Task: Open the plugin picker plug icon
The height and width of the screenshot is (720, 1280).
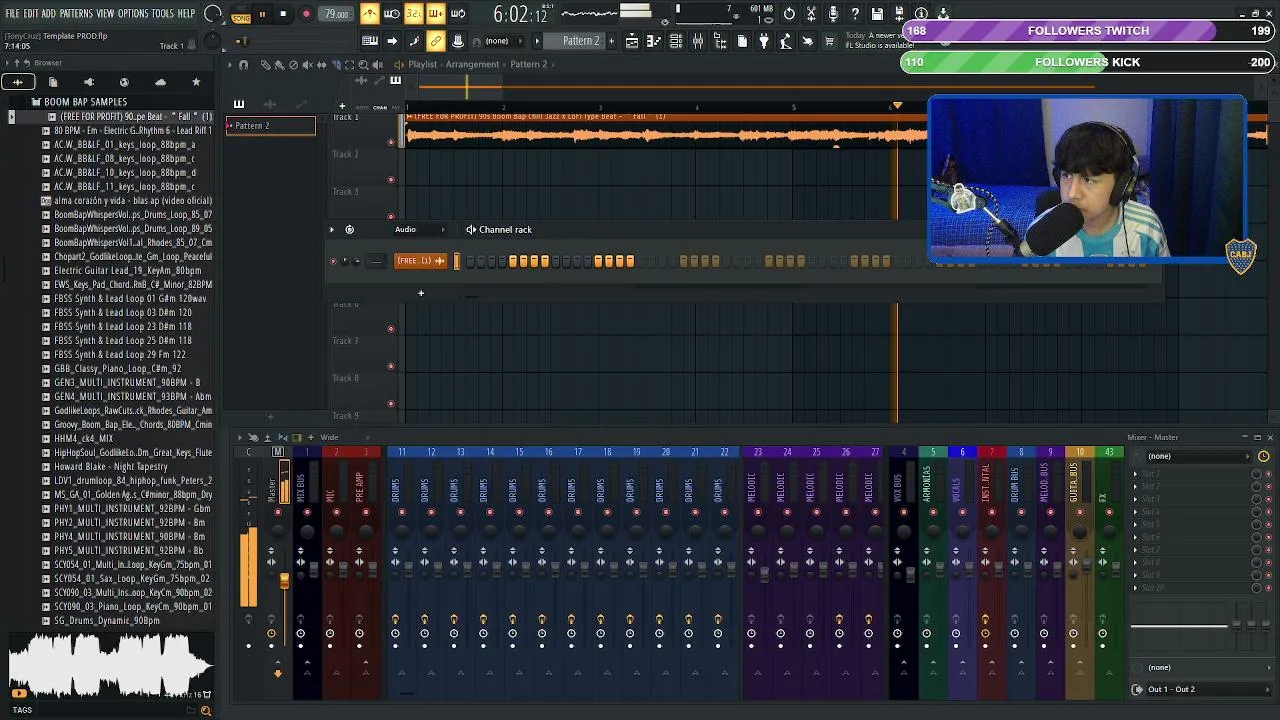Action: tap(764, 41)
